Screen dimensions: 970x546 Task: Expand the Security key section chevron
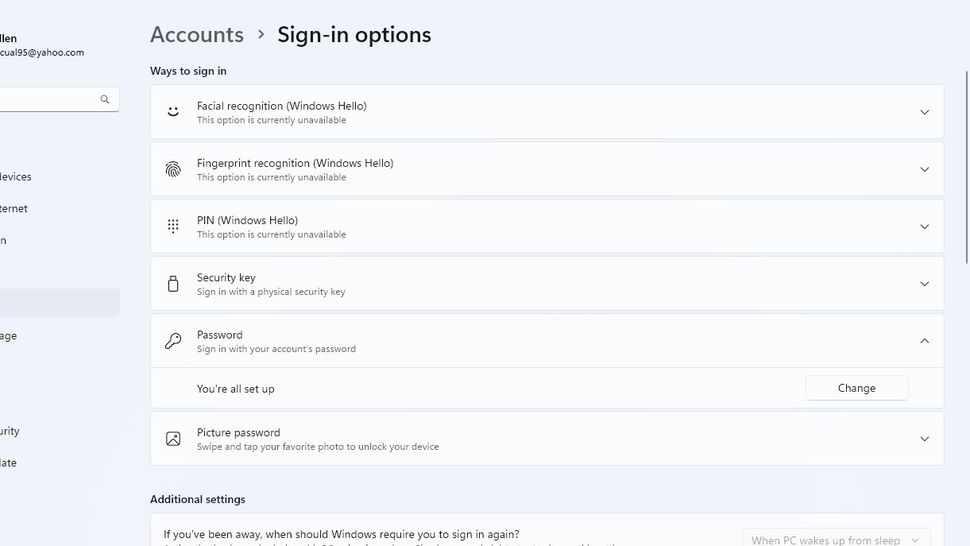(924, 284)
